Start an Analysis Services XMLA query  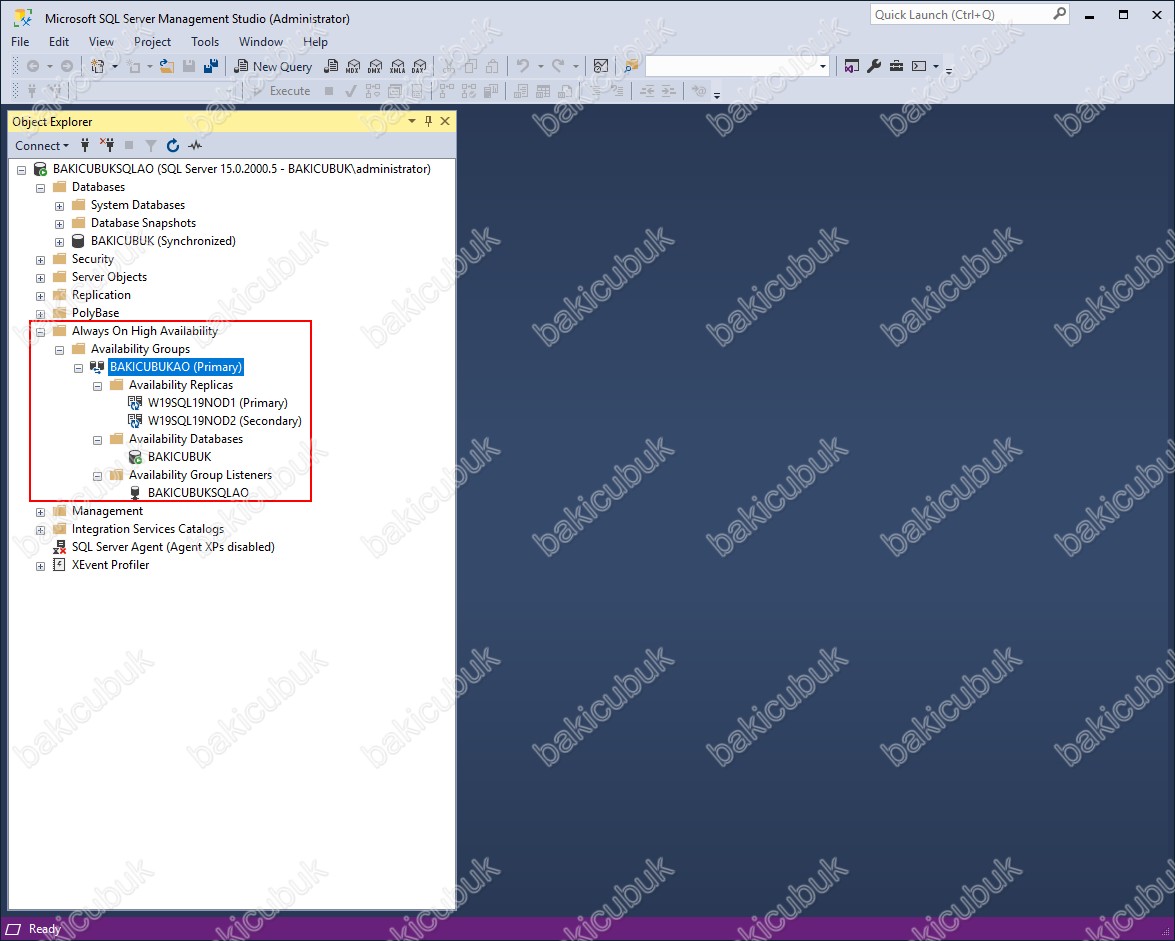point(398,67)
